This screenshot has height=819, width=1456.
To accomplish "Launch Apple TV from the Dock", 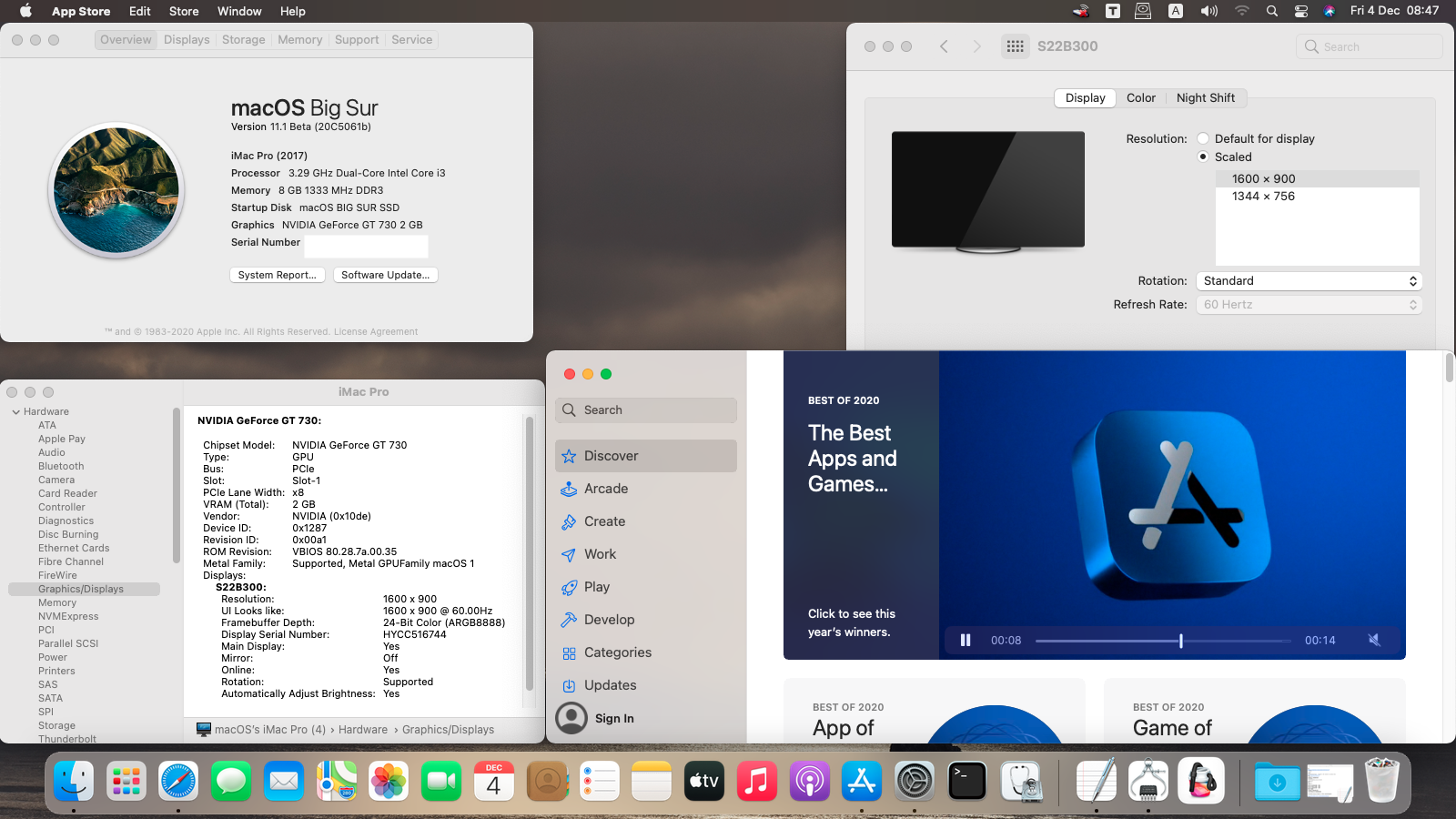I will (704, 782).
